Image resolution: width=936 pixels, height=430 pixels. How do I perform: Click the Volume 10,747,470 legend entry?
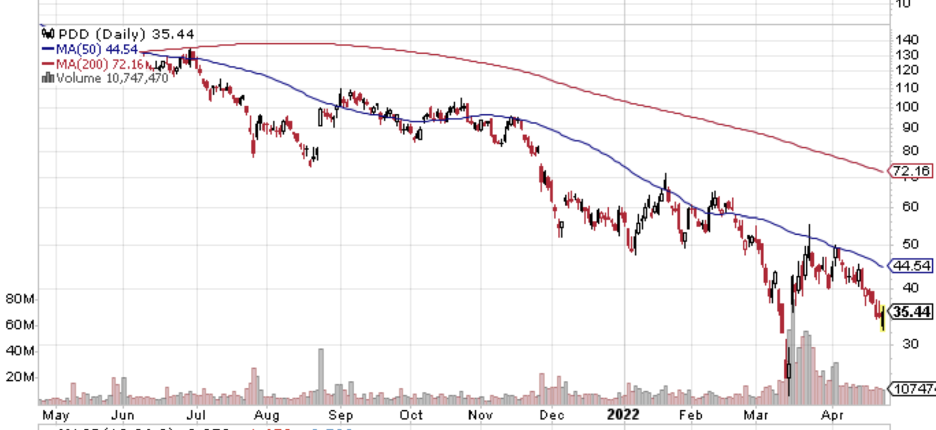112,78
